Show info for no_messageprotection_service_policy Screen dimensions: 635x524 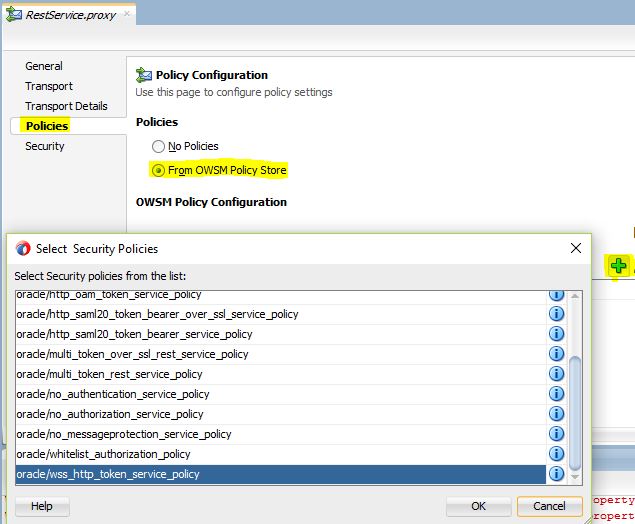tap(556, 434)
